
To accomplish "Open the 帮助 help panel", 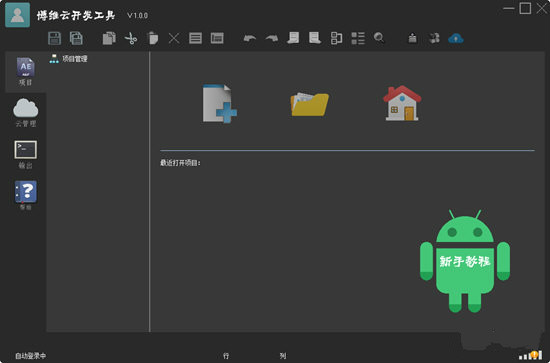I will [26, 195].
